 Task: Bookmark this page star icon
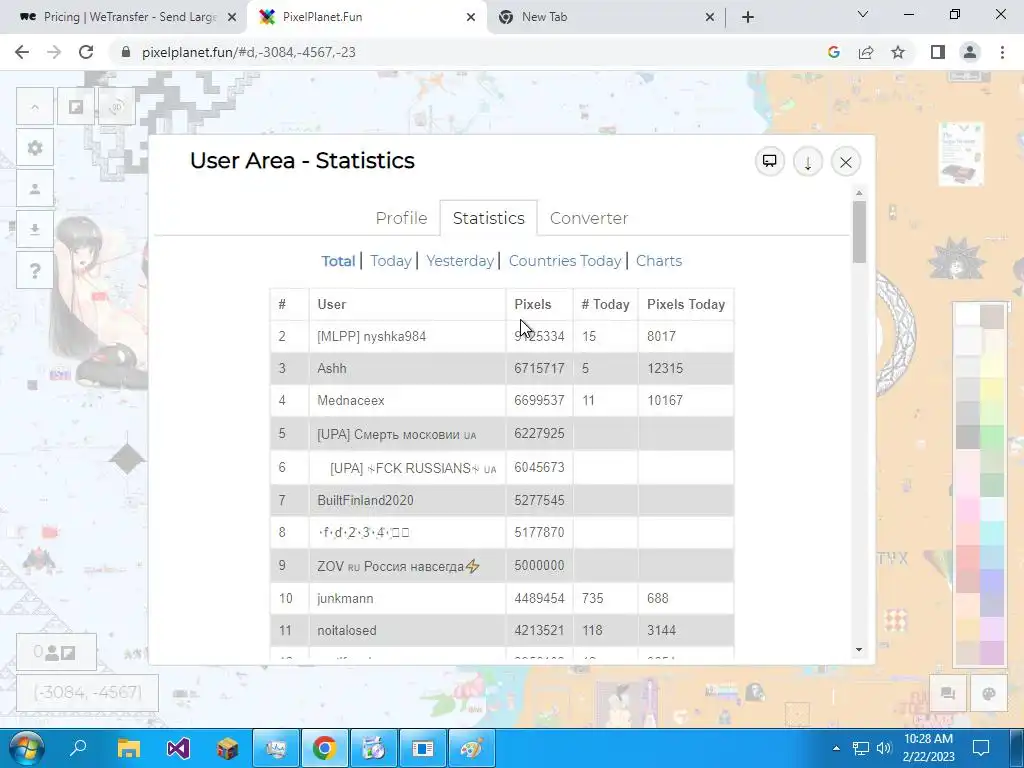898,52
